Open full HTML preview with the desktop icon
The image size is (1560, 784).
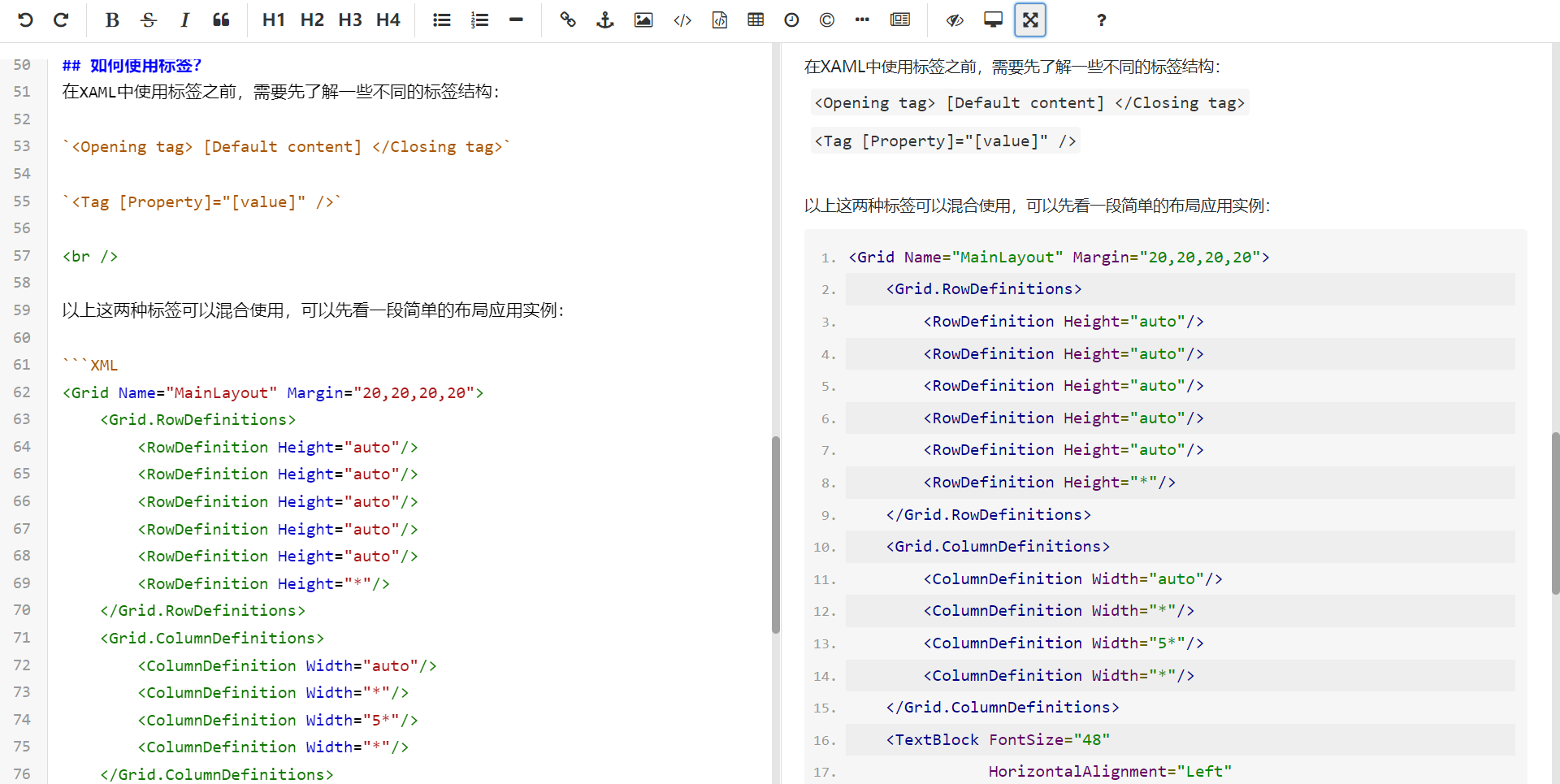(x=993, y=20)
